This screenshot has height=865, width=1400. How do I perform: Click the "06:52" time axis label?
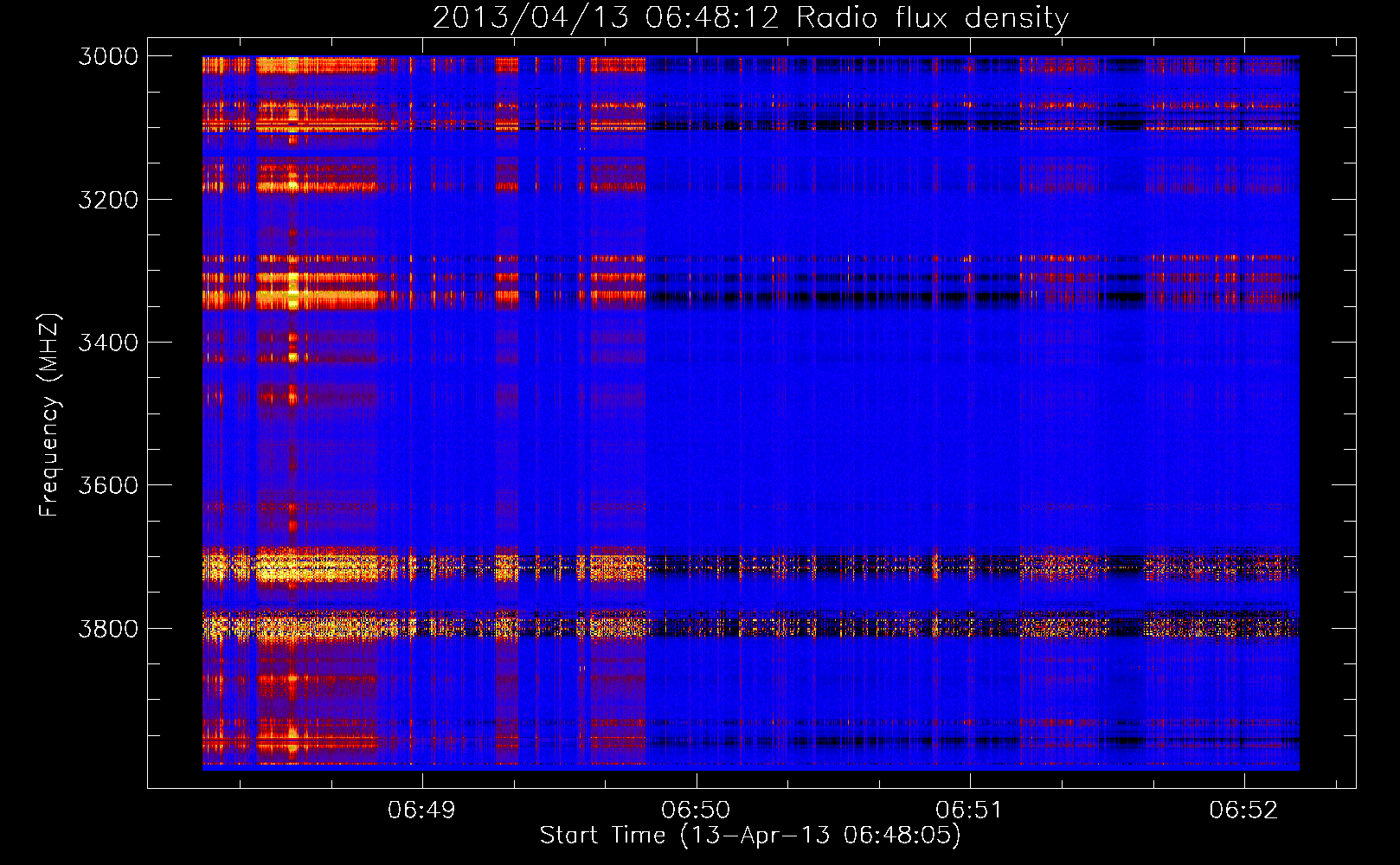pyautogui.click(x=1243, y=811)
